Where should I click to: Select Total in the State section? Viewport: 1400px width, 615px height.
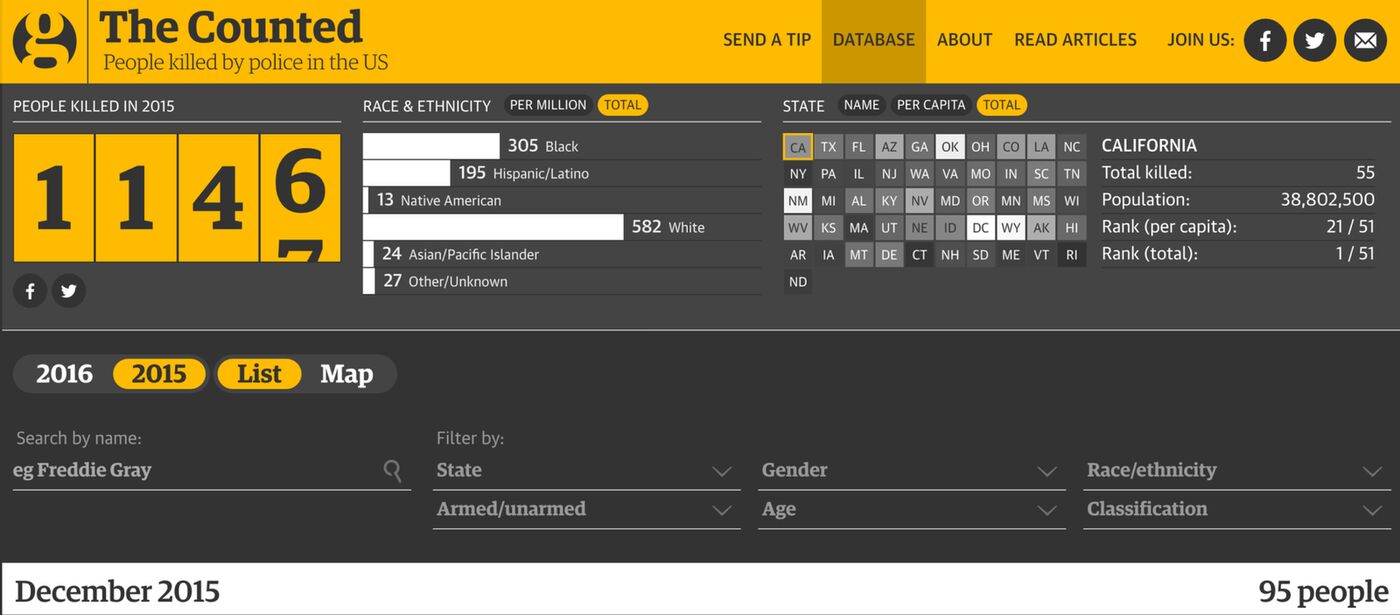(x=1002, y=105)
